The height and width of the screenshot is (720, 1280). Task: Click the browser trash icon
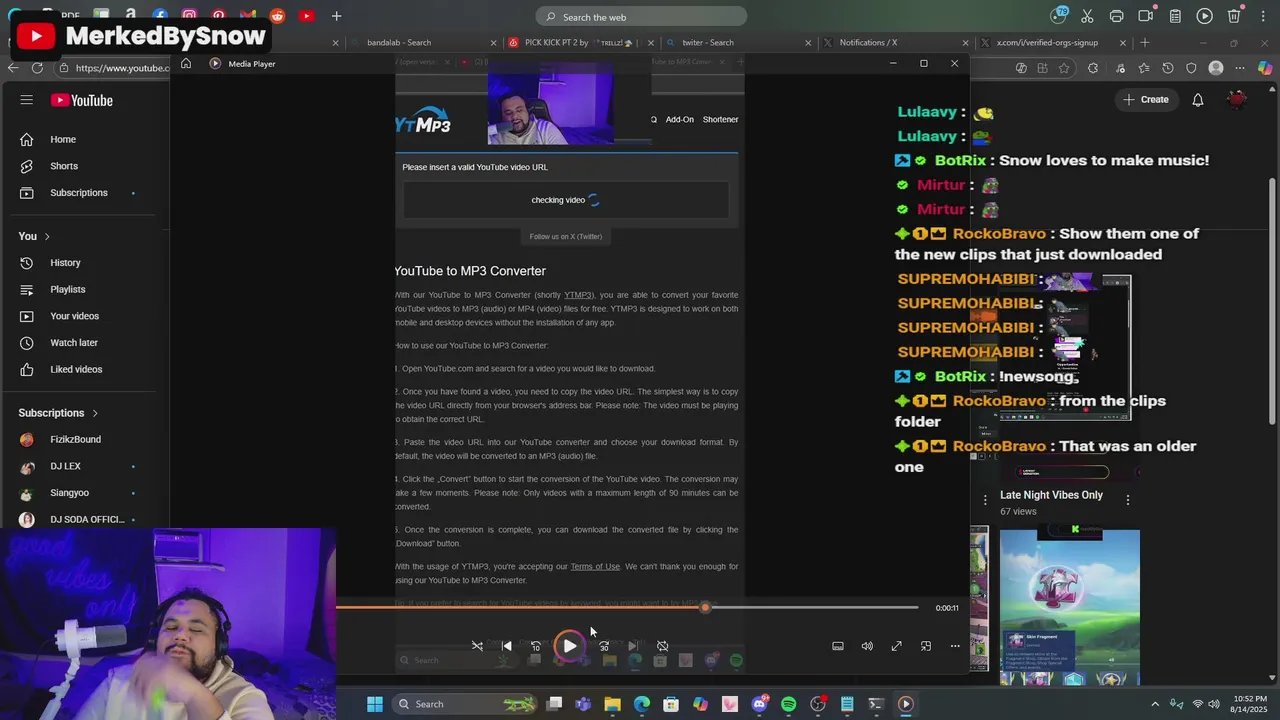point(1234,16)
